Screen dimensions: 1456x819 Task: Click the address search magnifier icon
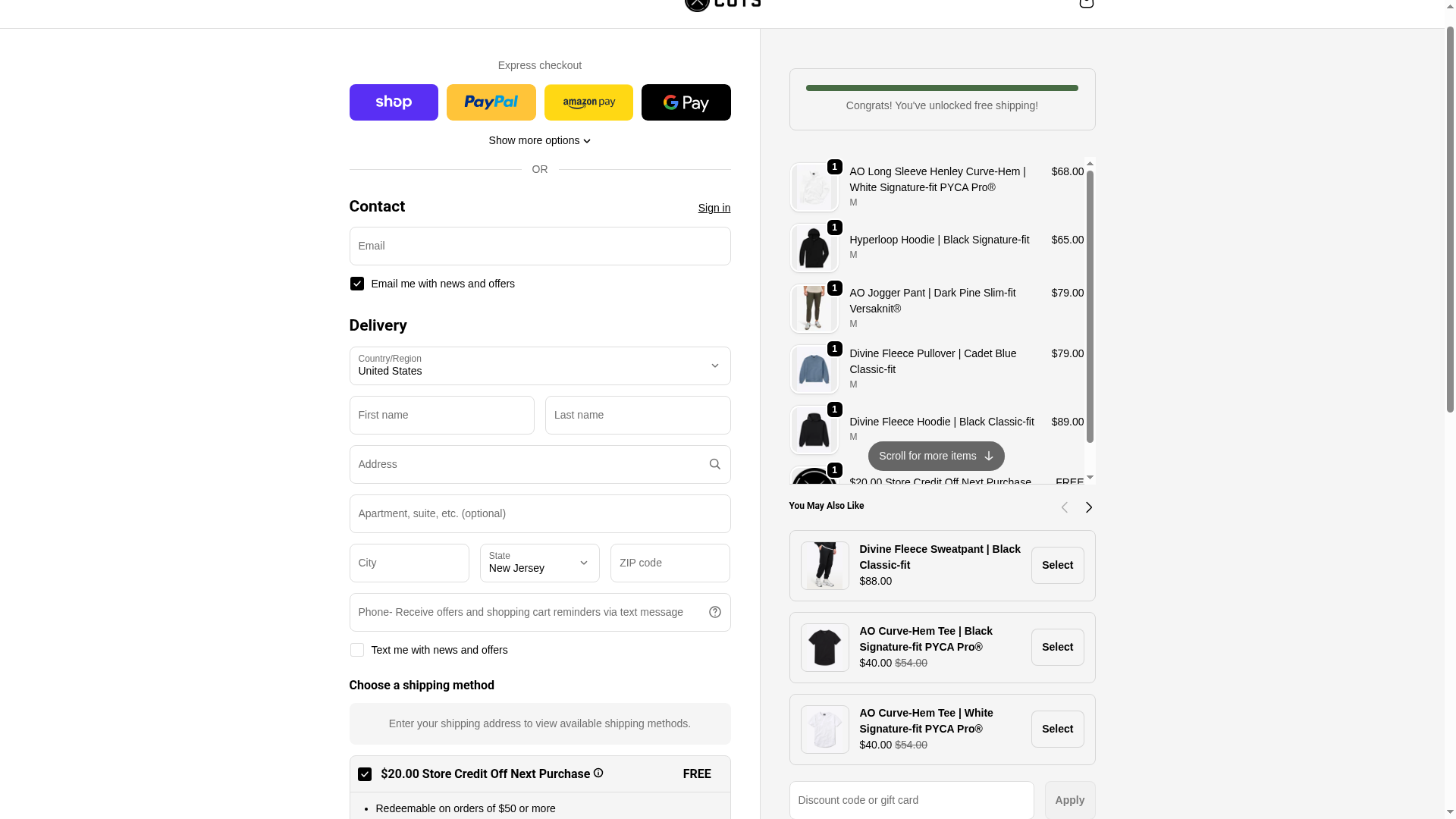(714, 464)
